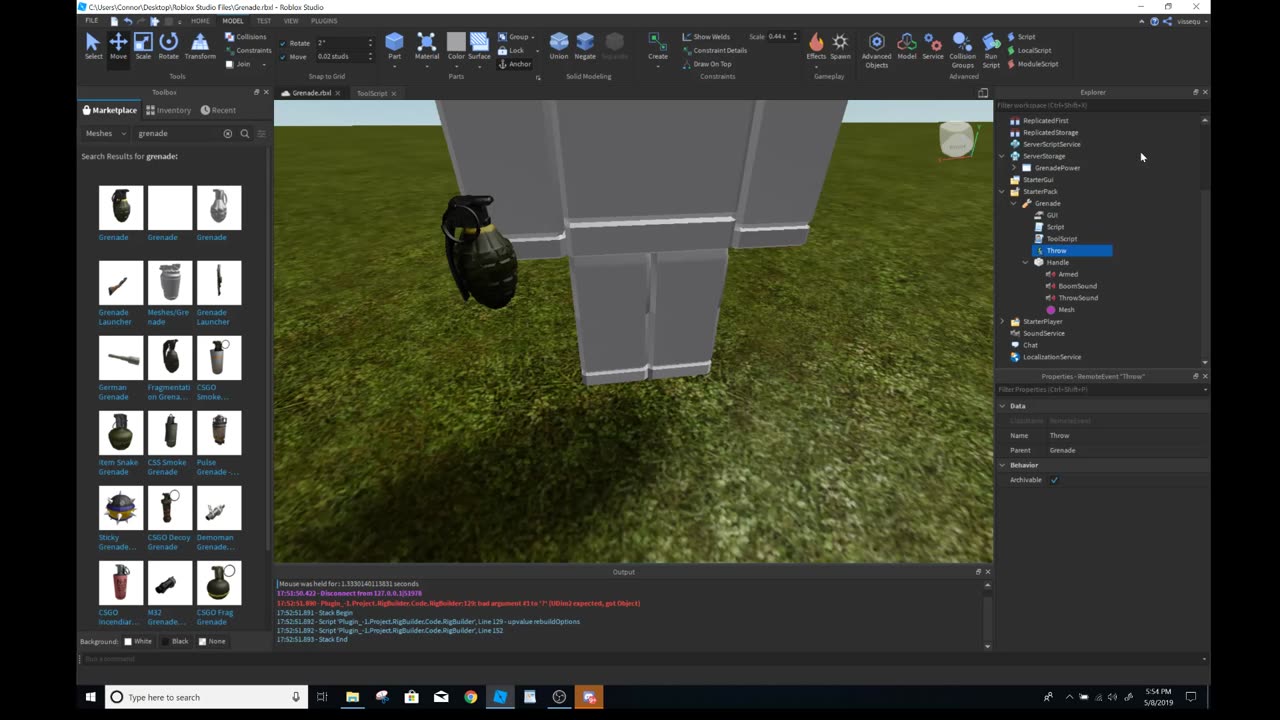Enable Show Welds
1280x720 pixels.
706,37
